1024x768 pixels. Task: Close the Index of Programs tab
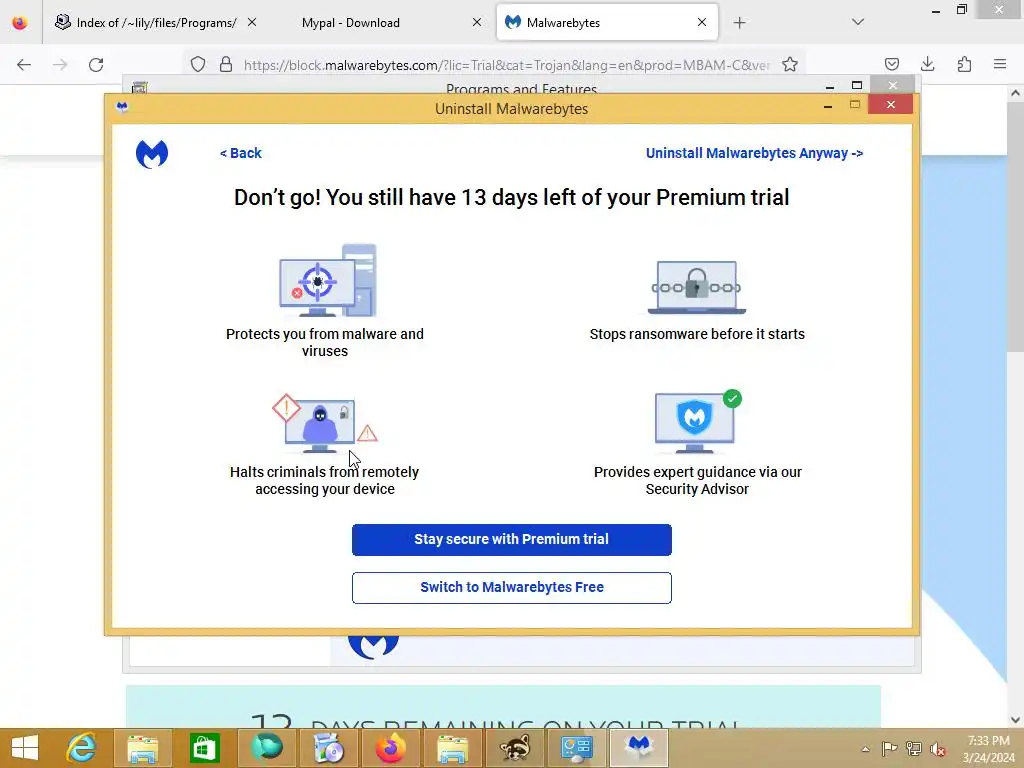click(251, 22)
